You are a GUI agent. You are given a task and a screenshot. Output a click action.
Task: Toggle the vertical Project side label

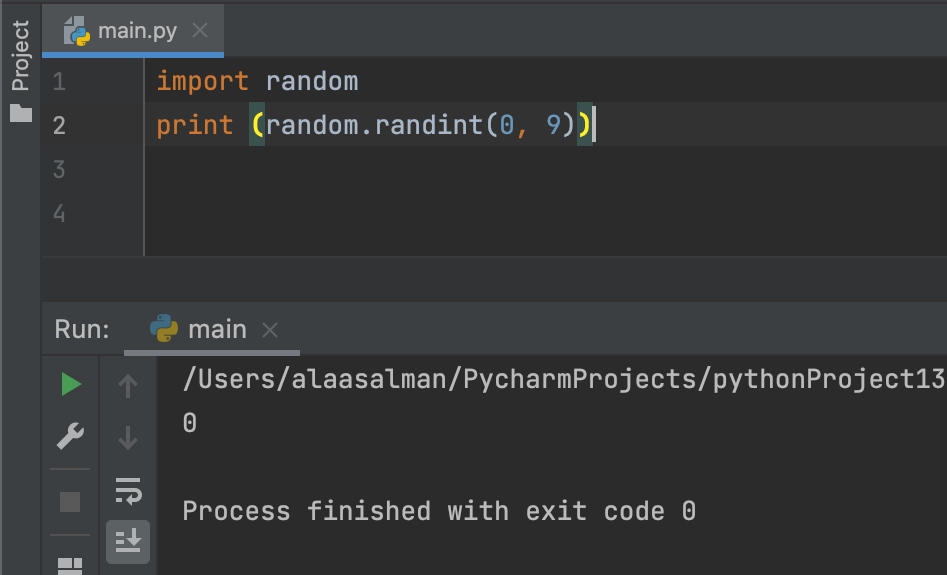coord(21,56)
